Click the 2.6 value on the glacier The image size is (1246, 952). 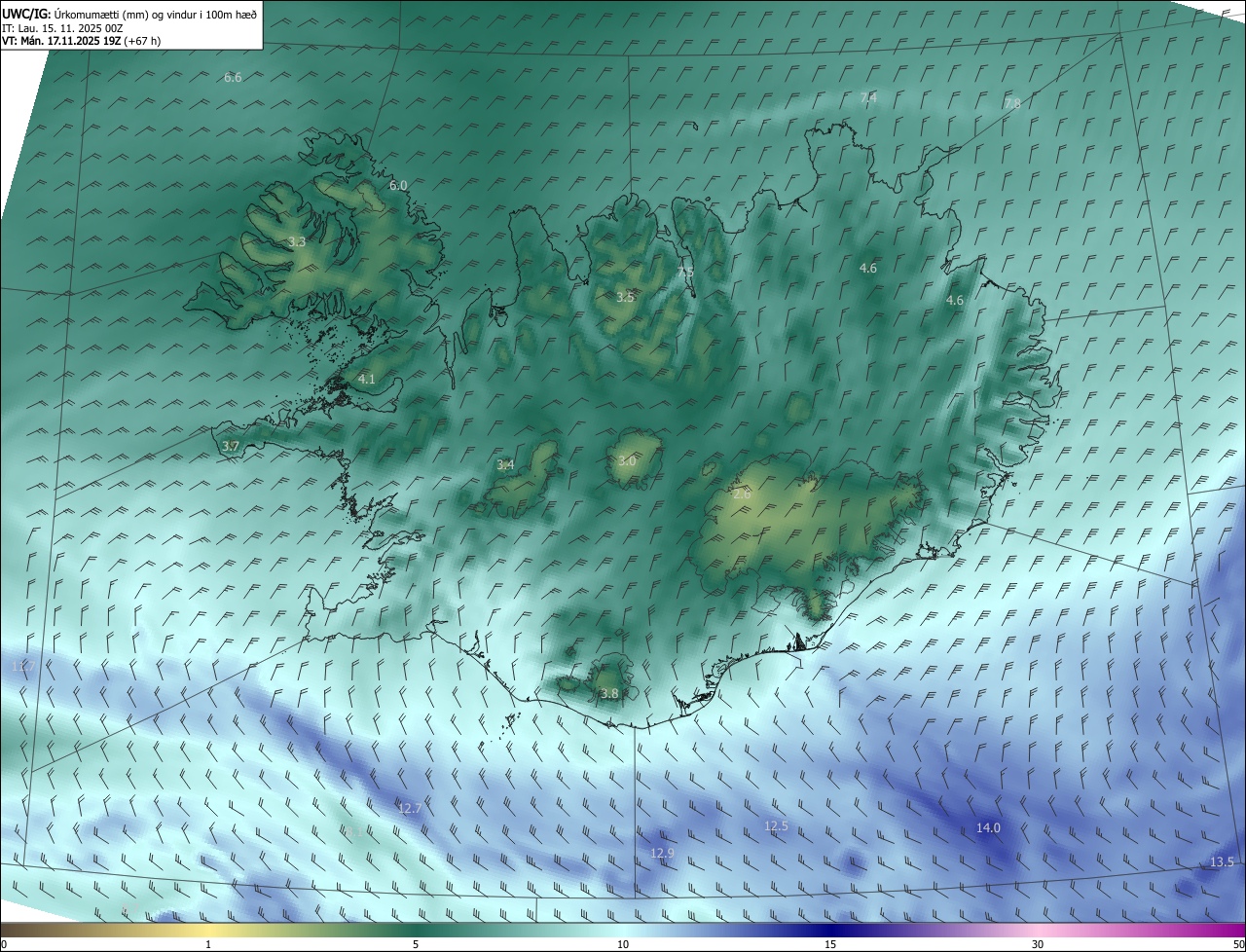pyautogui.click(x=742, y=494)
